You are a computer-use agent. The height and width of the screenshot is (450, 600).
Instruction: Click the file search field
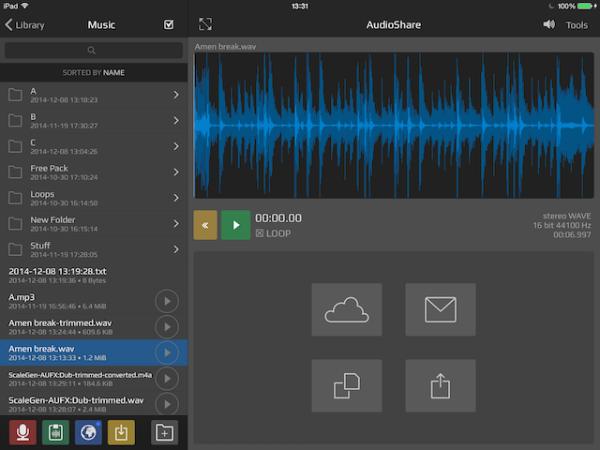click(x=93, y=50)
